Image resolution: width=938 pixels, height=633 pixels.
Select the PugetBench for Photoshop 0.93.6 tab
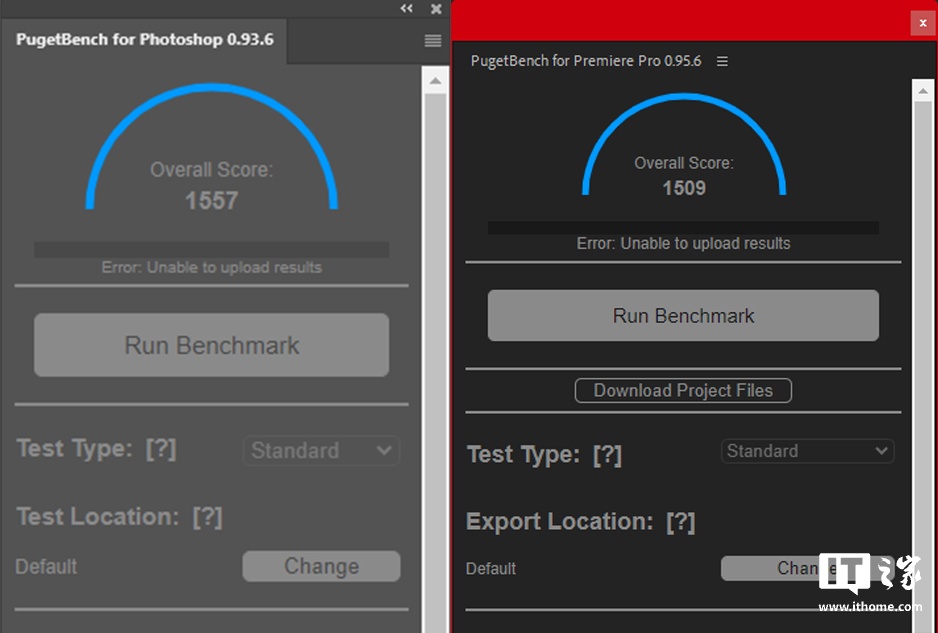pos(145,40)
